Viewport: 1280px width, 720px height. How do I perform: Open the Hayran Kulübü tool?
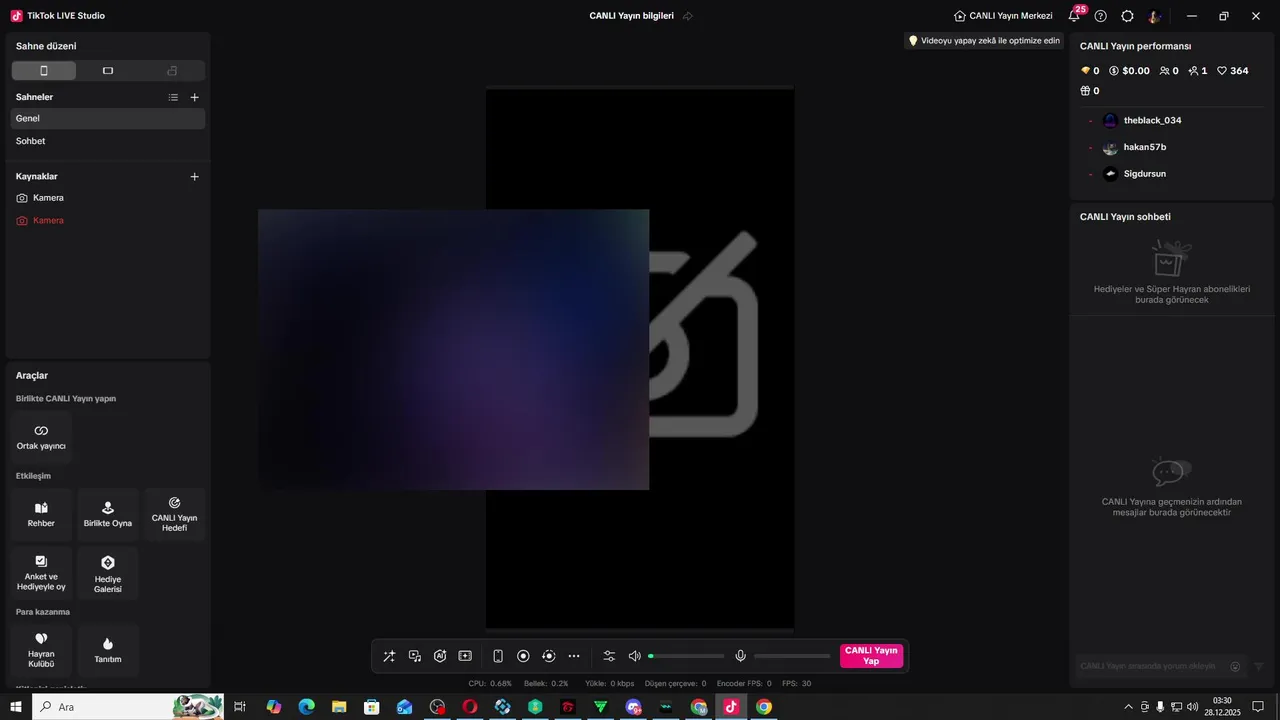point(41,650)
